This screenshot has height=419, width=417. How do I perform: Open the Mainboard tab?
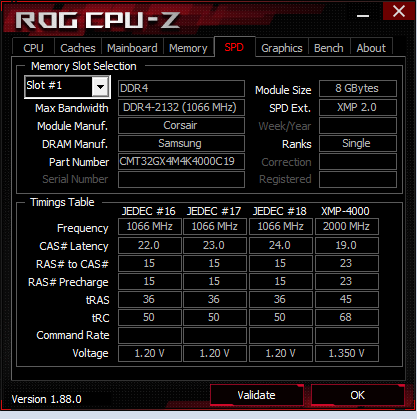tap(132, 48)
